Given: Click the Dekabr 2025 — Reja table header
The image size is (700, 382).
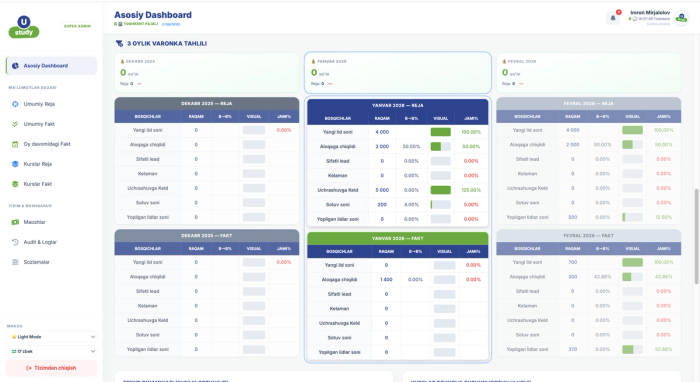Looking at the screenshot, I should (207, 104).
